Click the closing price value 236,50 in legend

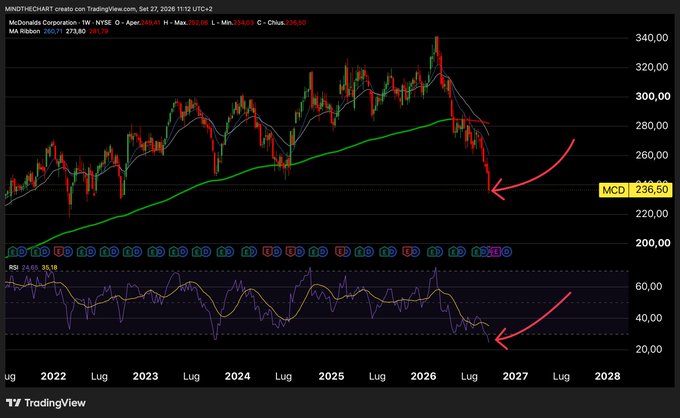point(295,23)
